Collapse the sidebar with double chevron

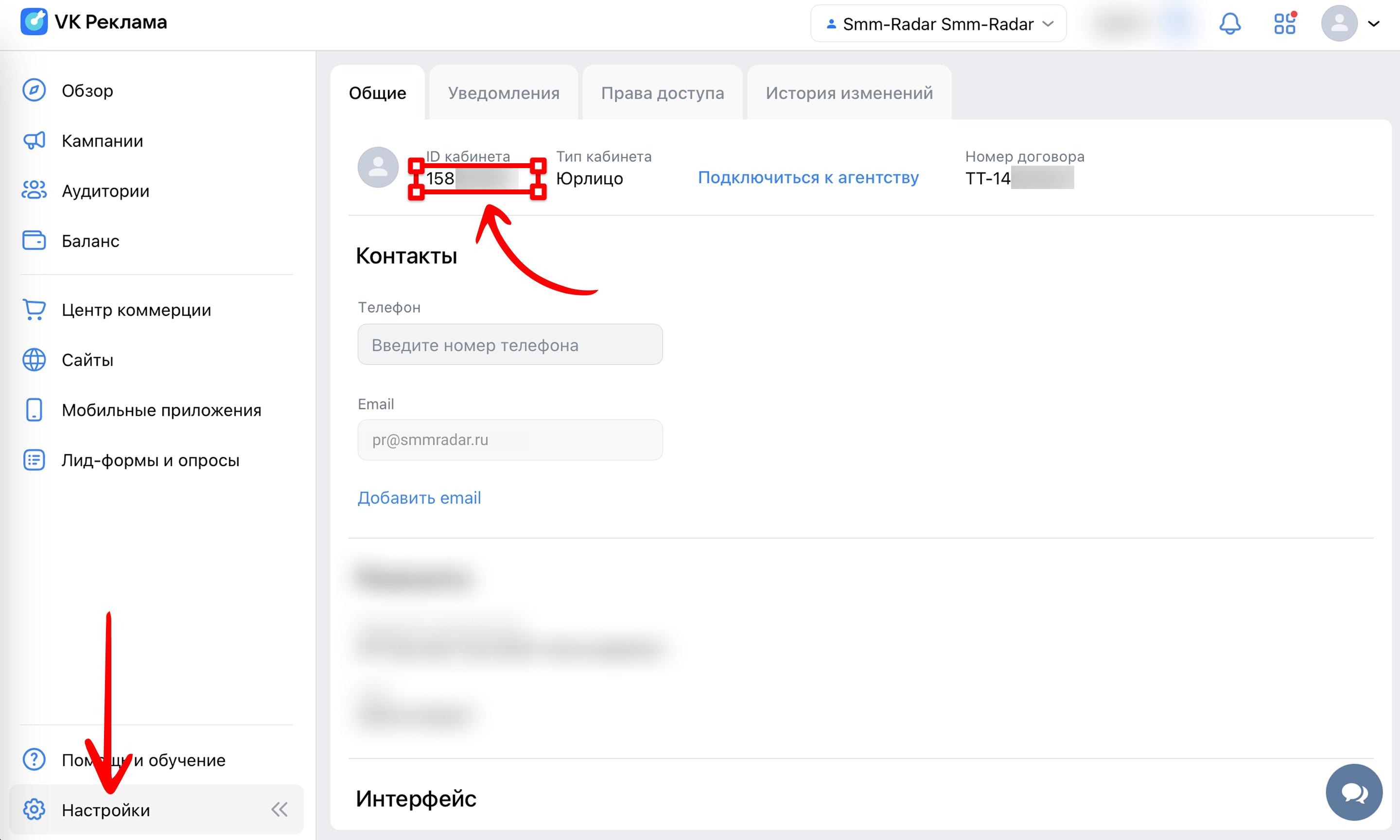(279, 810)
